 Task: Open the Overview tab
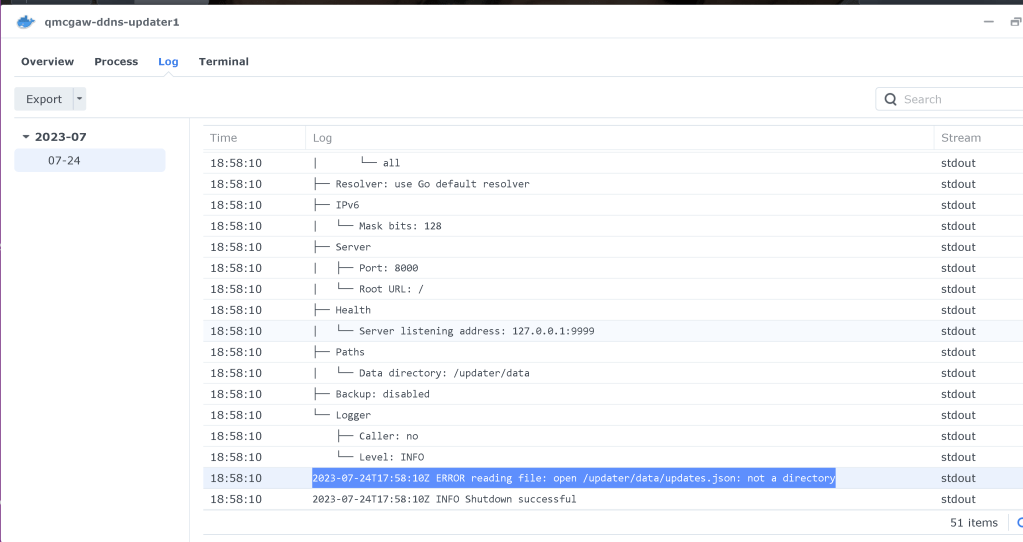tap(48, 61)
